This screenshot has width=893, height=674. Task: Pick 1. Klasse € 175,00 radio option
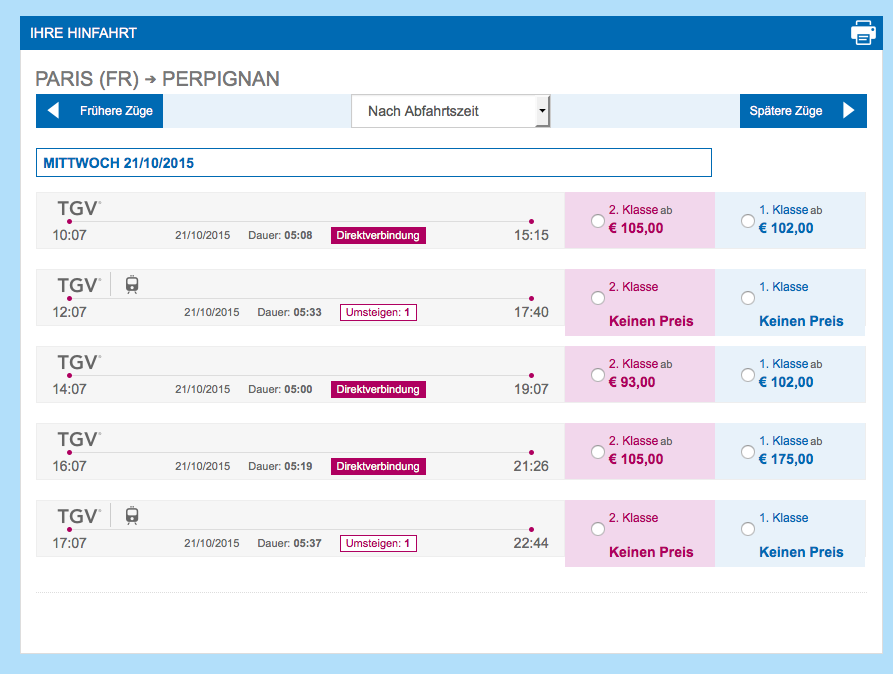(x=748, y=451)
